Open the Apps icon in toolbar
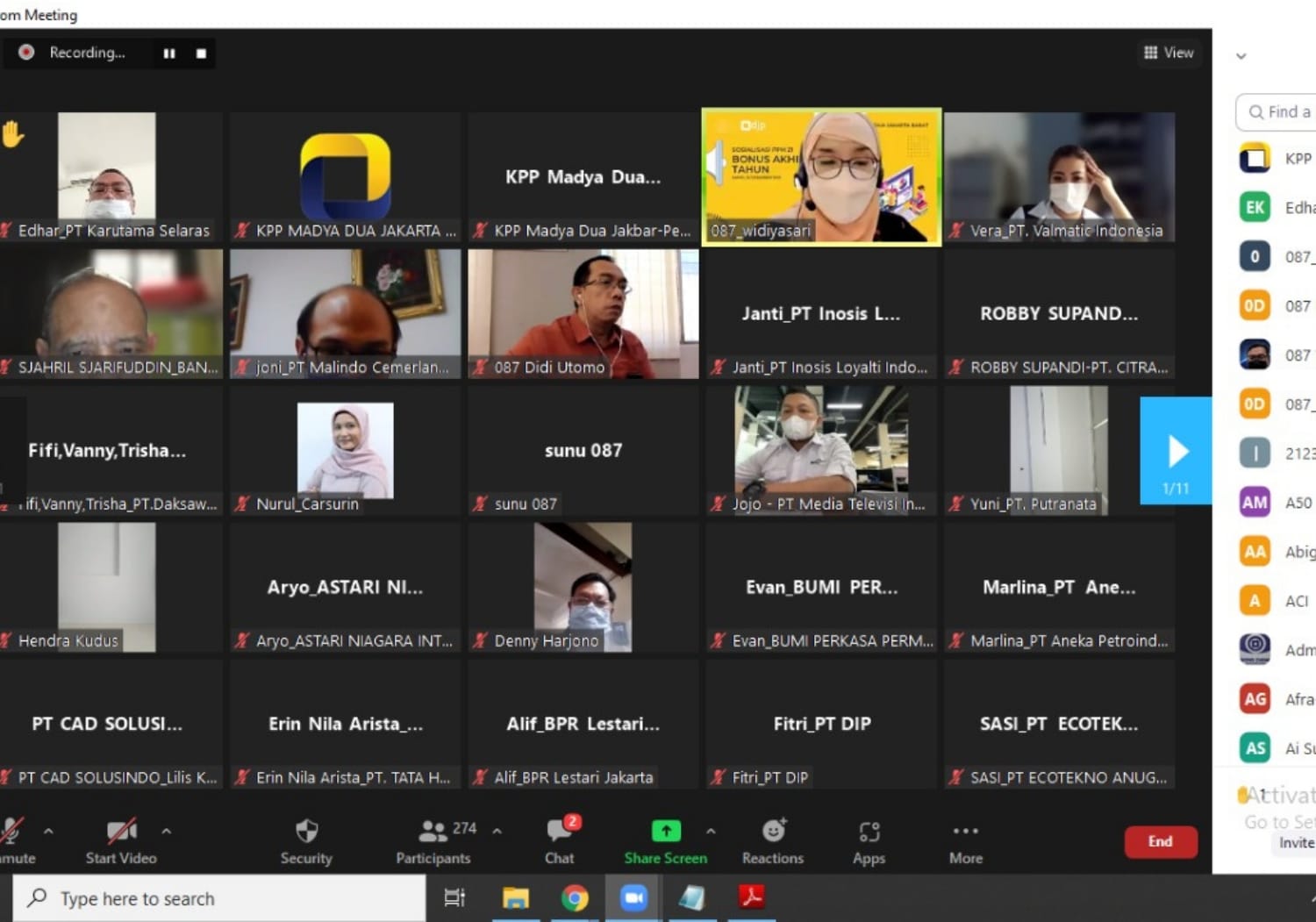1316x922 pixels. pyautogui.click(x=869, y=832)
